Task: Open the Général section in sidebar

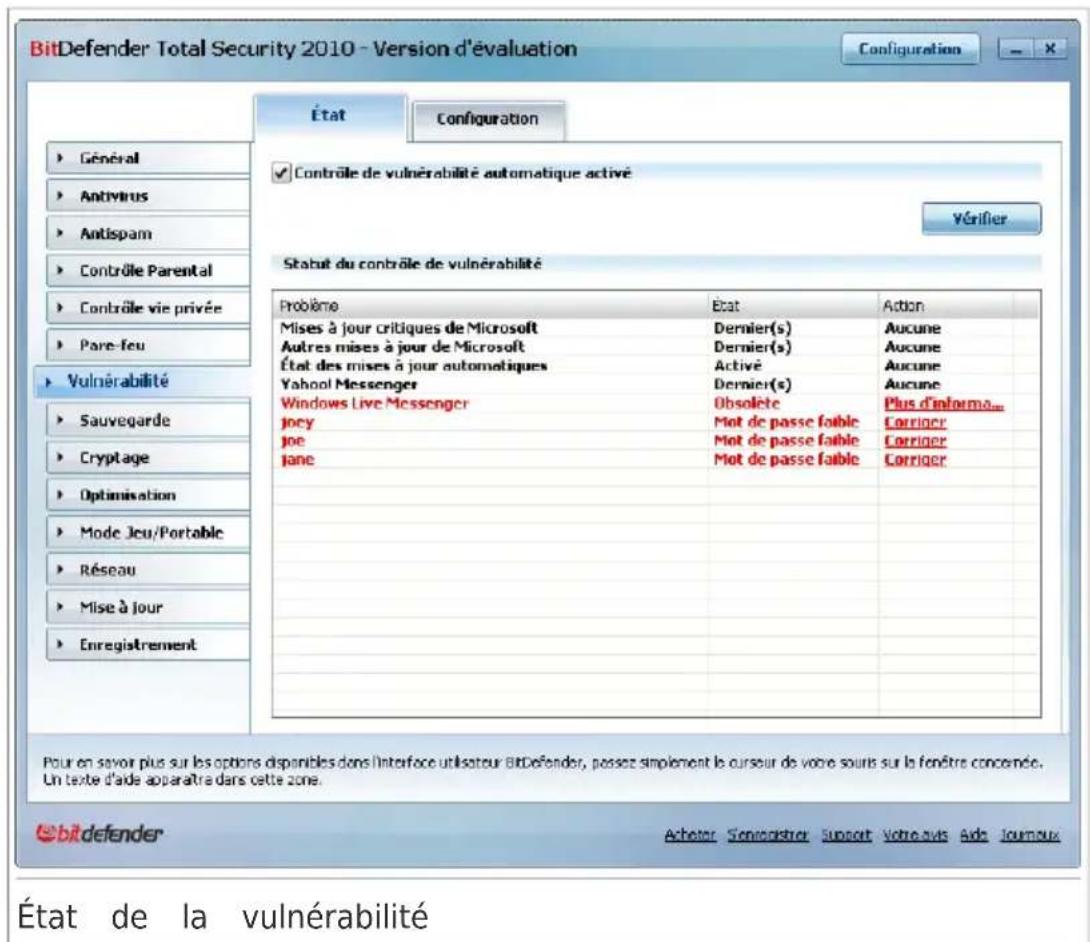Action: (x=148, y=158)
